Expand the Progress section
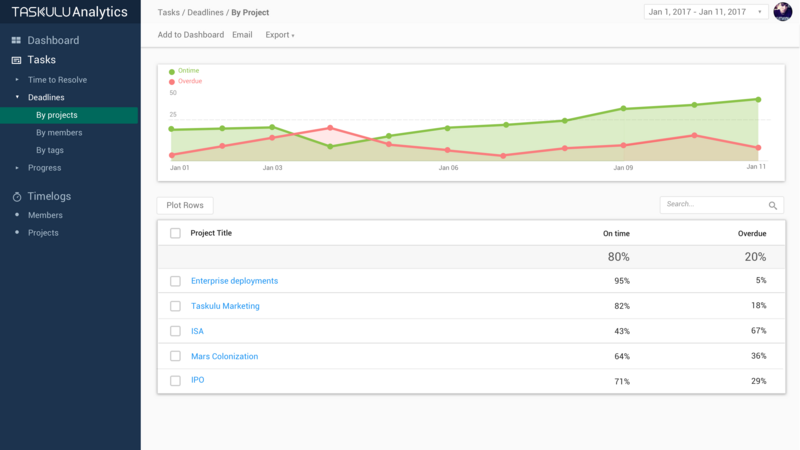The width and height of the screenshot is (800, 450). [x=17, y=168]
